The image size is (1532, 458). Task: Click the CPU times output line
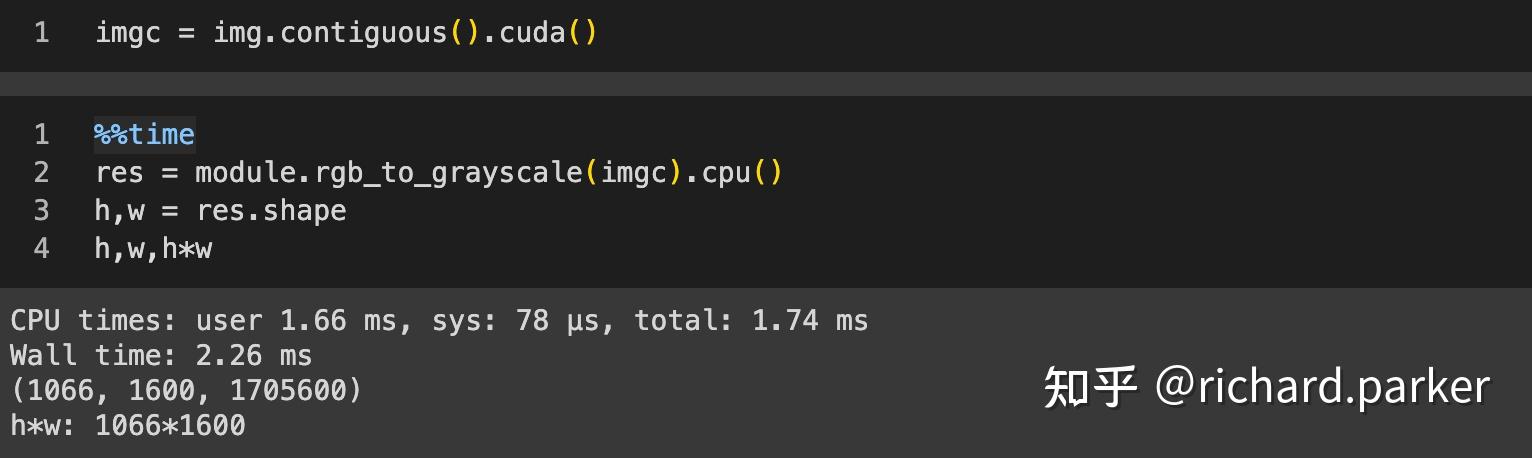pos(439,320)
